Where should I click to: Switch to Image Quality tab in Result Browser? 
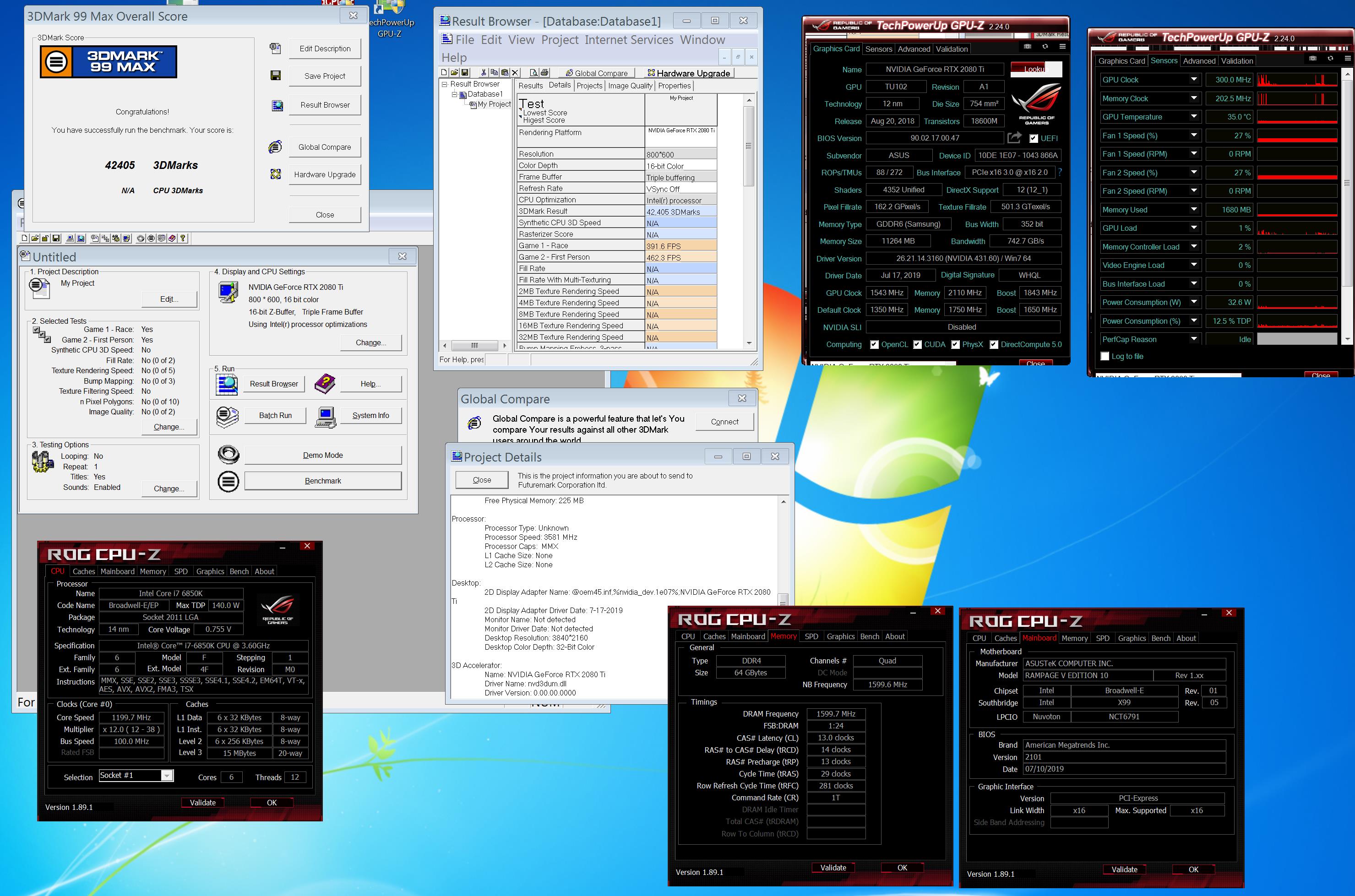coord(630,86)
